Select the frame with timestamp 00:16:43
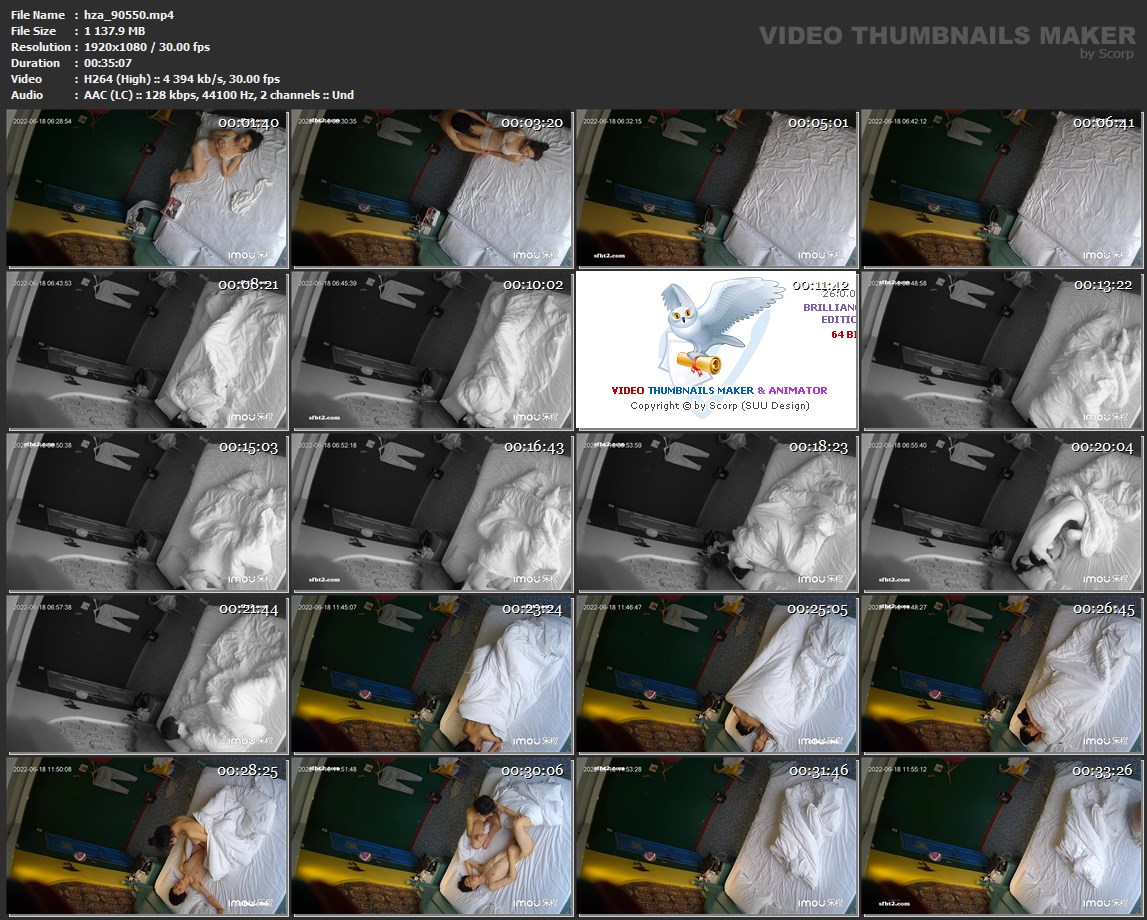Image resolution: width=1147 pixels, height=920 pixels. coord(432,513)
